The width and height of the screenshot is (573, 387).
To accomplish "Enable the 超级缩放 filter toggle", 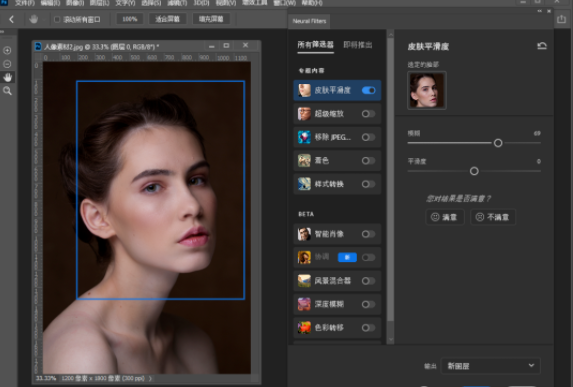I will pos(368,114).
